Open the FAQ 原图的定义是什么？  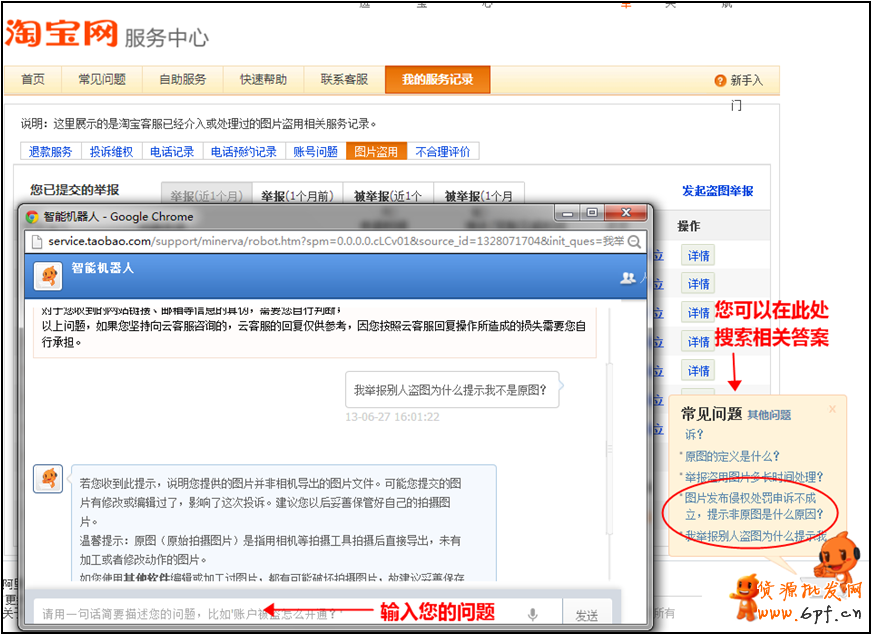[x=732, y=457]
